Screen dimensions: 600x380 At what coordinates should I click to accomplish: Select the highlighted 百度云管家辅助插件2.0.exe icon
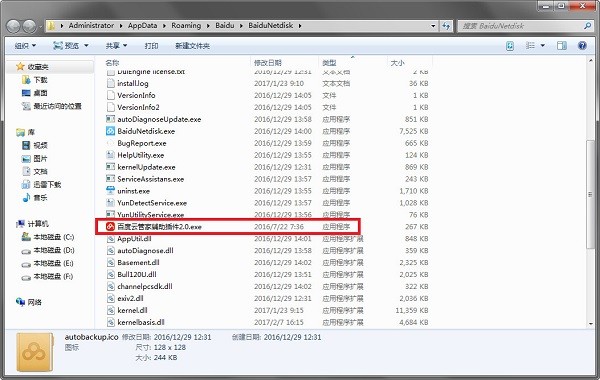[x=110, y=227]
